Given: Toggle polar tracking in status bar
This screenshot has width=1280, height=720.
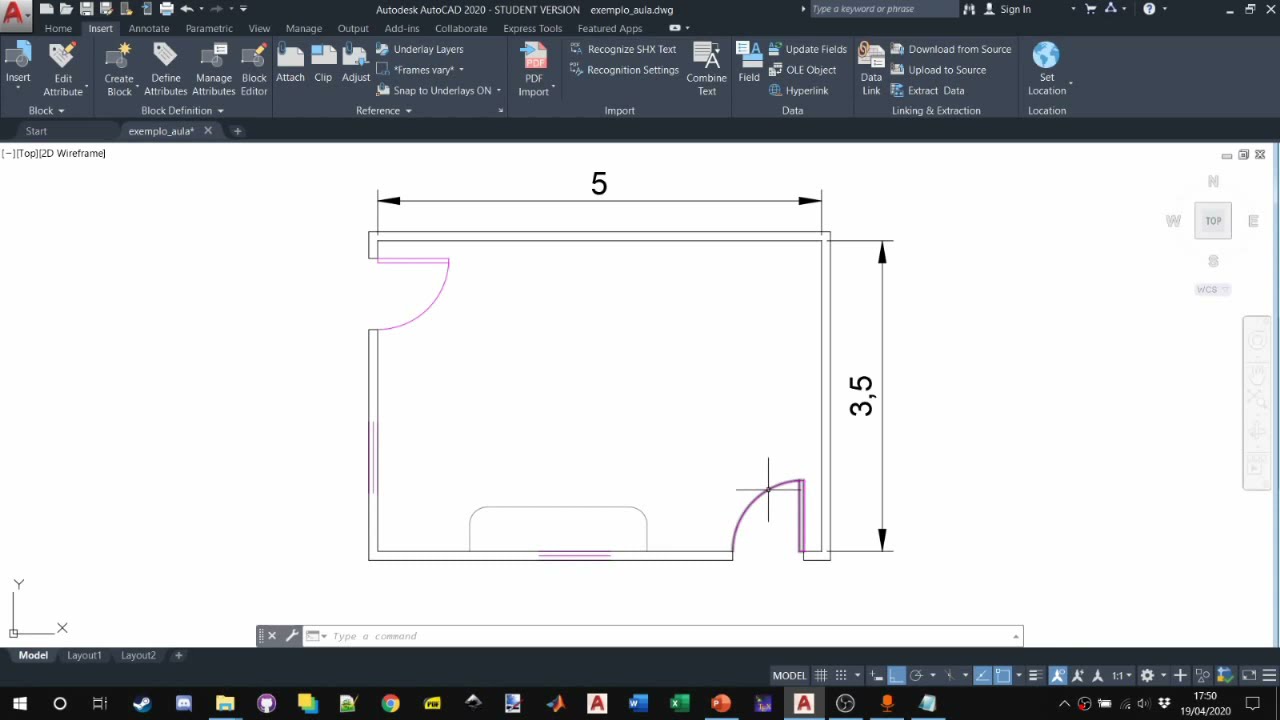Looking at the screenshot, I should [915, 675].
